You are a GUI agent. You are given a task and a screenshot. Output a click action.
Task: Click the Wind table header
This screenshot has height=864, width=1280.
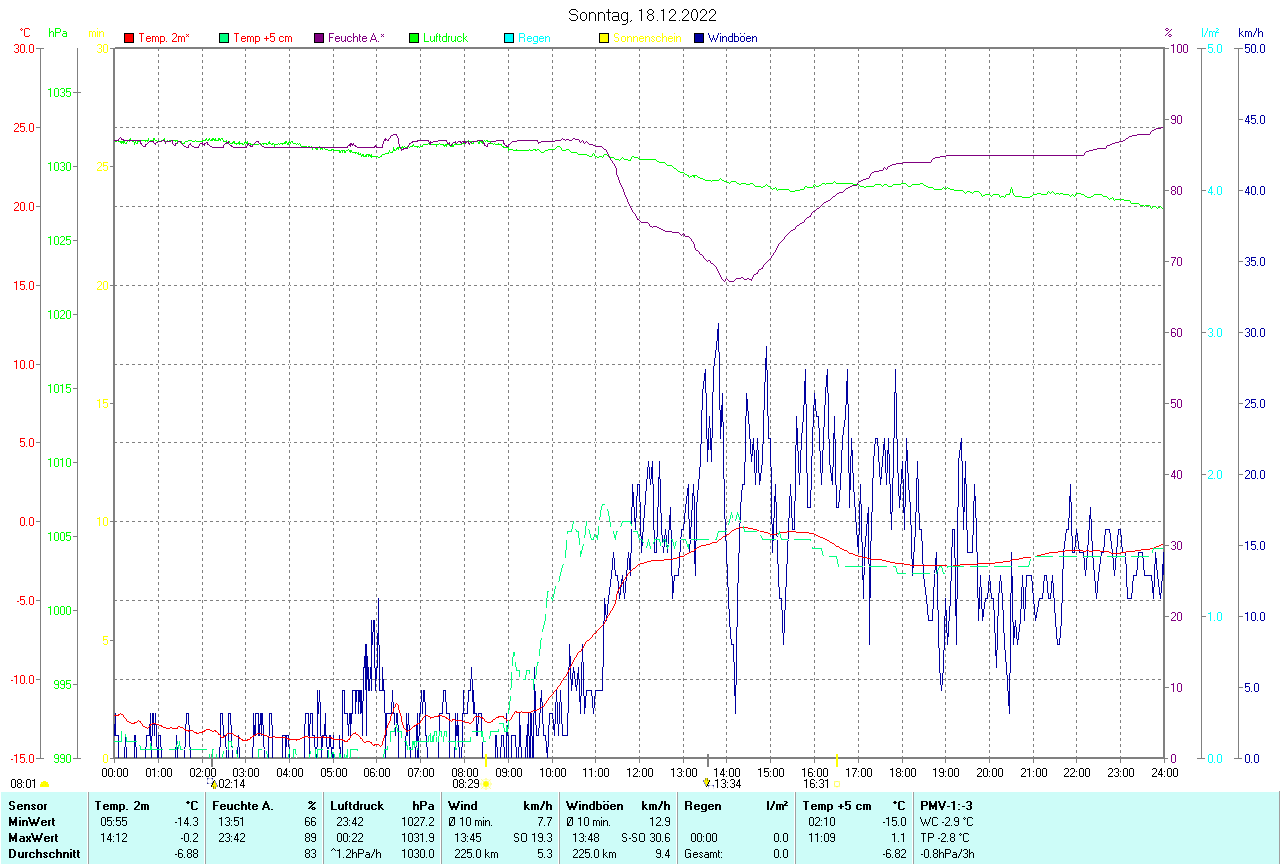coord(463,806)
